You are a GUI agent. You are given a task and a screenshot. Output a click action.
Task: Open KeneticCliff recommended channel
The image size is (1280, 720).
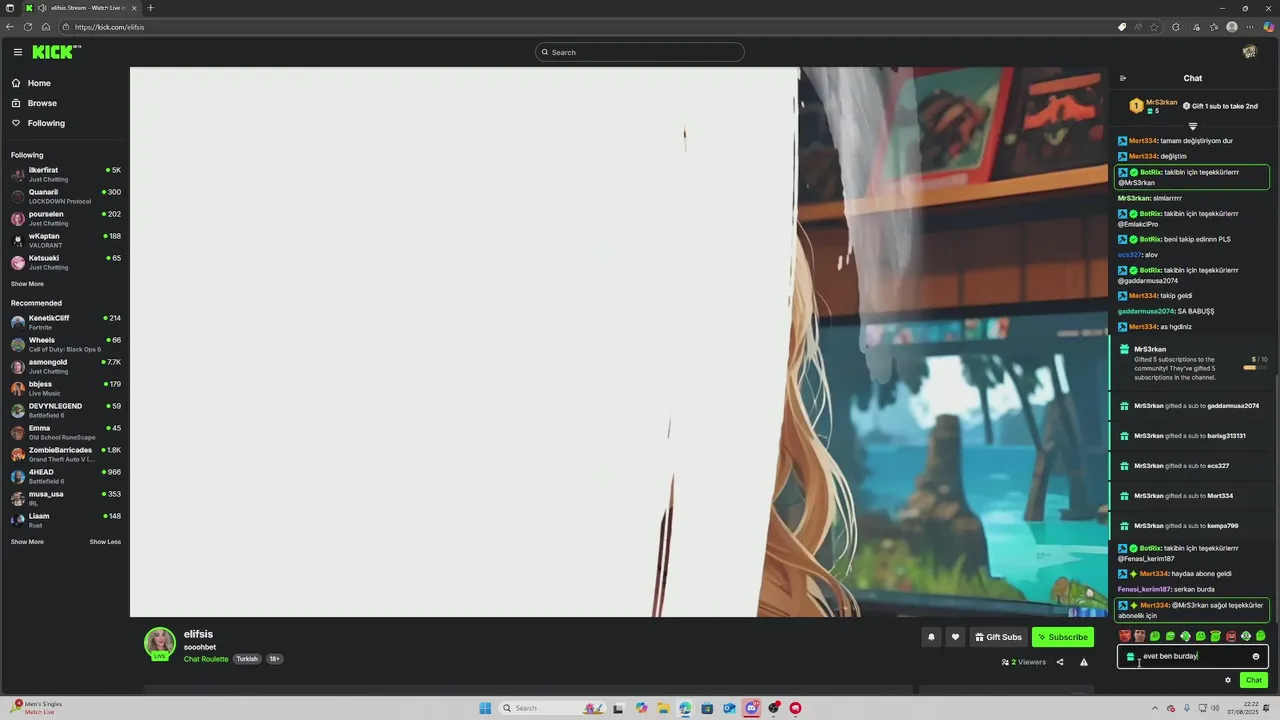tap(65, 322)
